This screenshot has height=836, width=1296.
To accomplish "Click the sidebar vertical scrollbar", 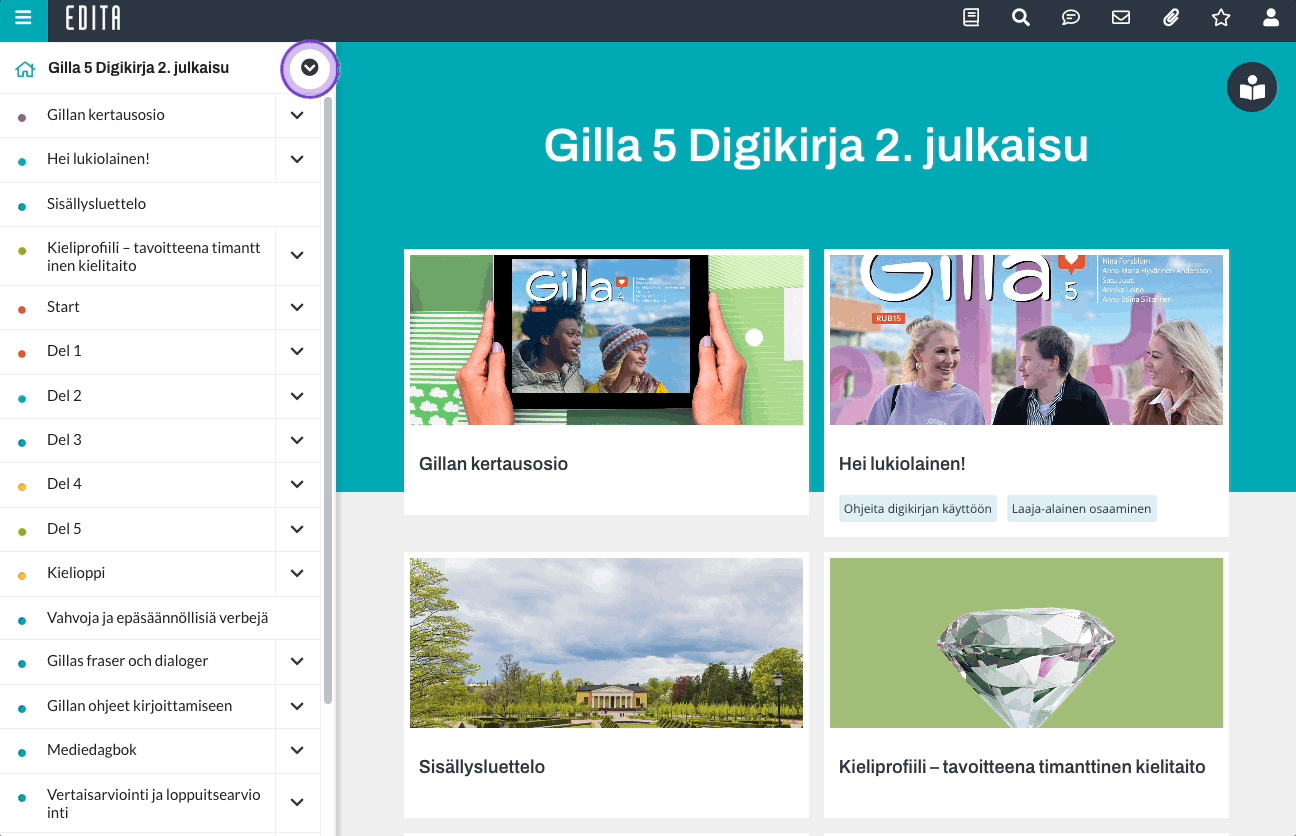I will coord(328,400).
